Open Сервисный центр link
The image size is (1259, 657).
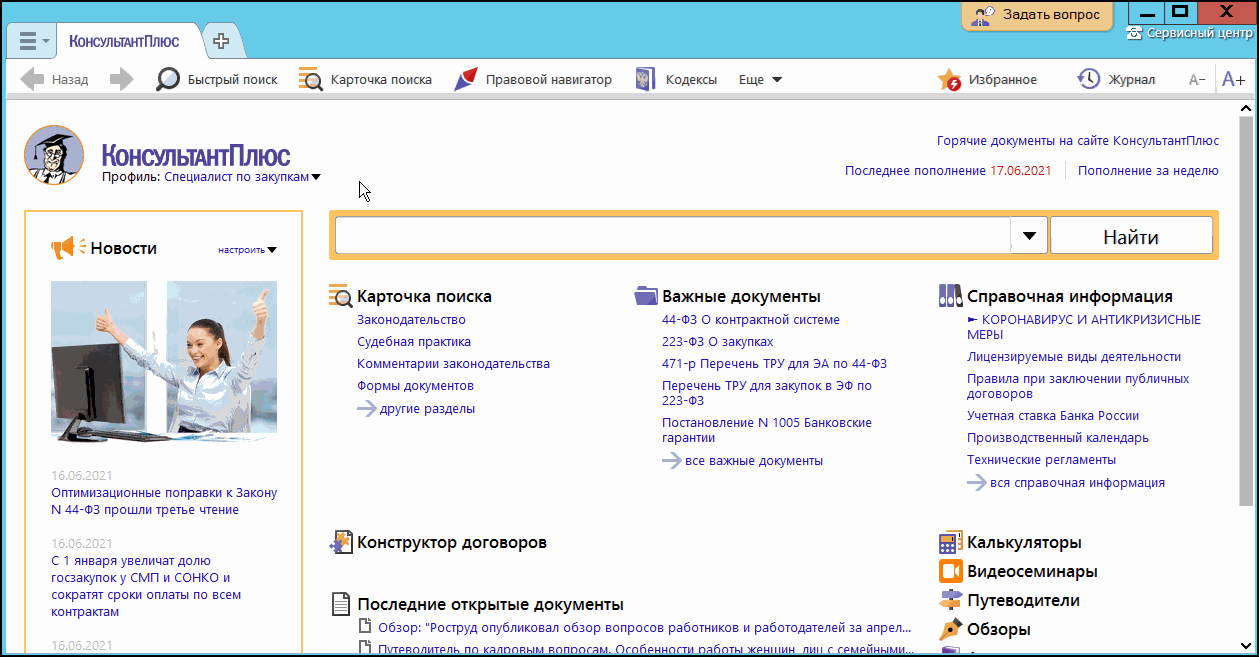click(1190, 33)
